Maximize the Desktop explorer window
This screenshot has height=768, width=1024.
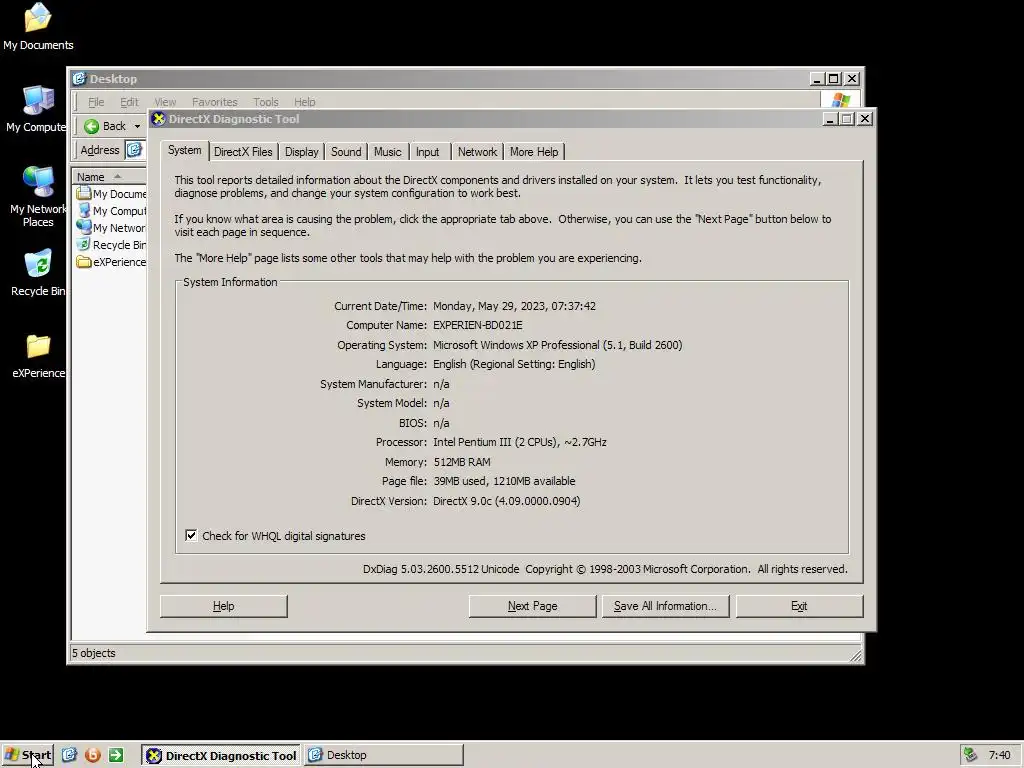834,79
